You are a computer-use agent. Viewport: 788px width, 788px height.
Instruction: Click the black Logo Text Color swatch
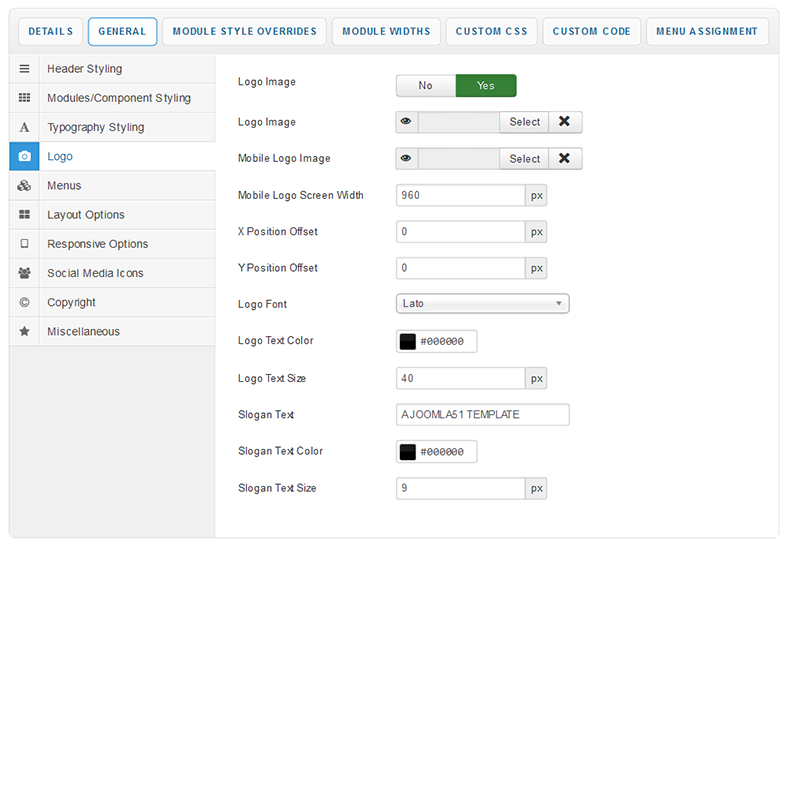coord(408,341)
